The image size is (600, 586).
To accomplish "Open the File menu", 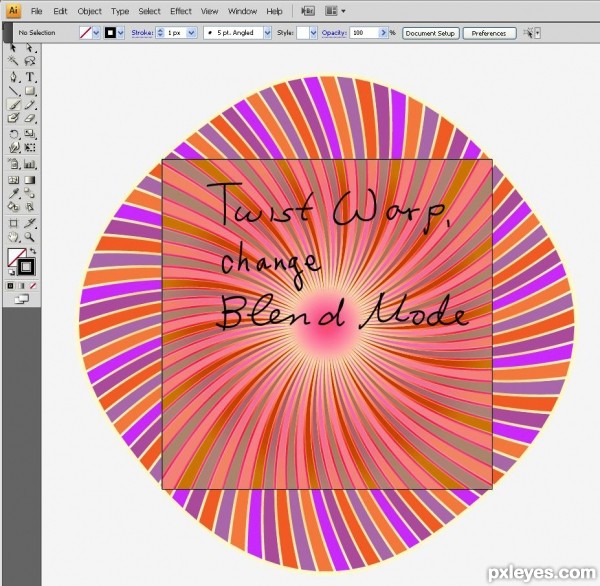I will (x=36, y=11).
